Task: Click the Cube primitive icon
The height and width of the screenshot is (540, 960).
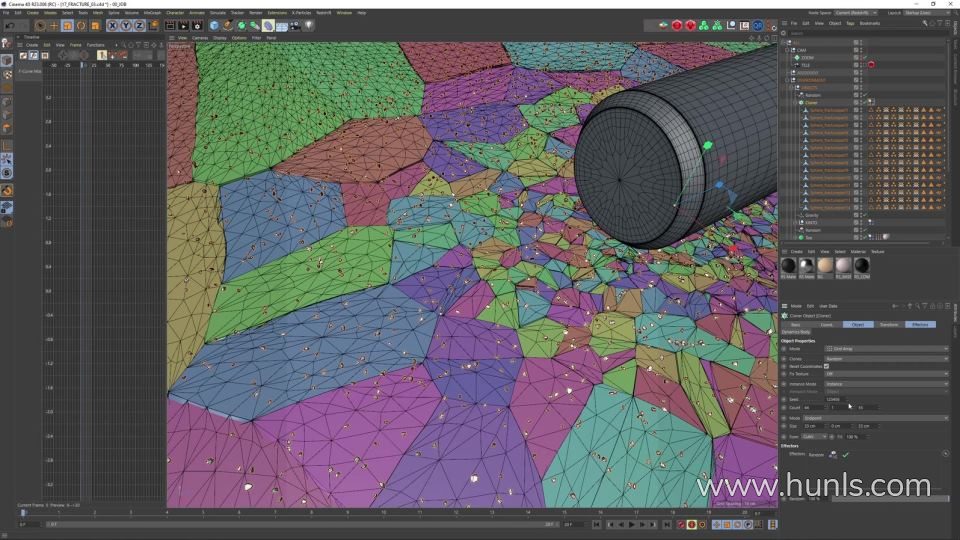Action: click(214, 26)
